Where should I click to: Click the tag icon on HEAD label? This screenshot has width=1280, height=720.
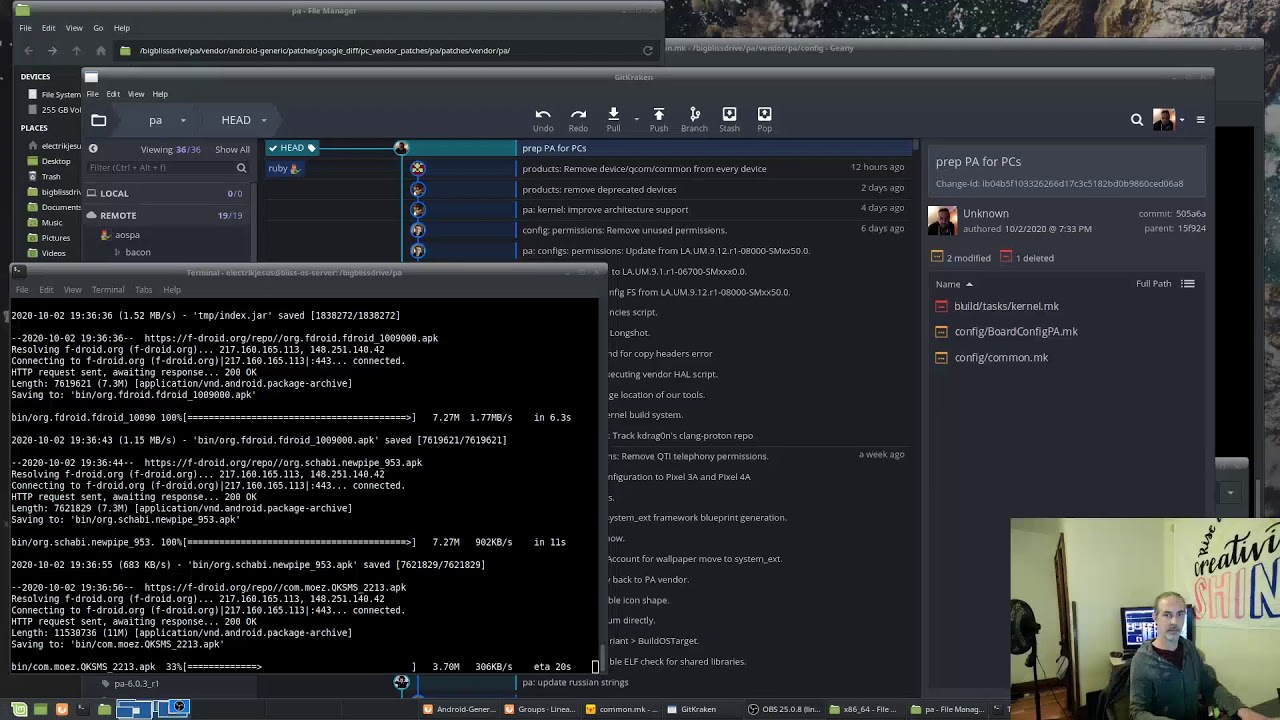point(311,148)
